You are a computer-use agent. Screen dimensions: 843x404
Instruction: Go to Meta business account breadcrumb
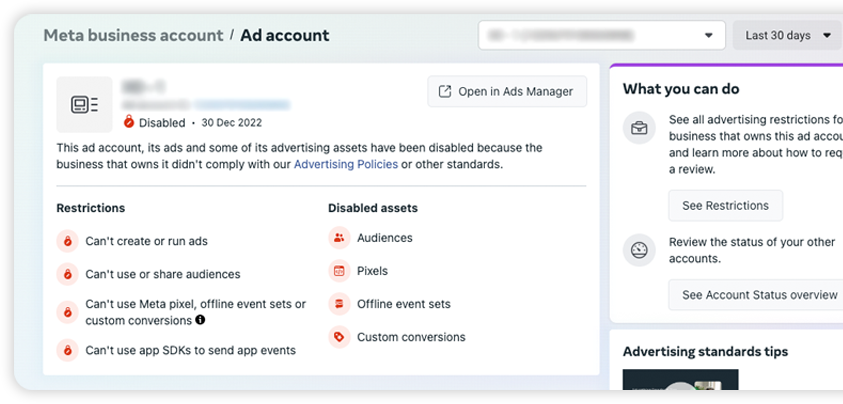click(133, 36)
